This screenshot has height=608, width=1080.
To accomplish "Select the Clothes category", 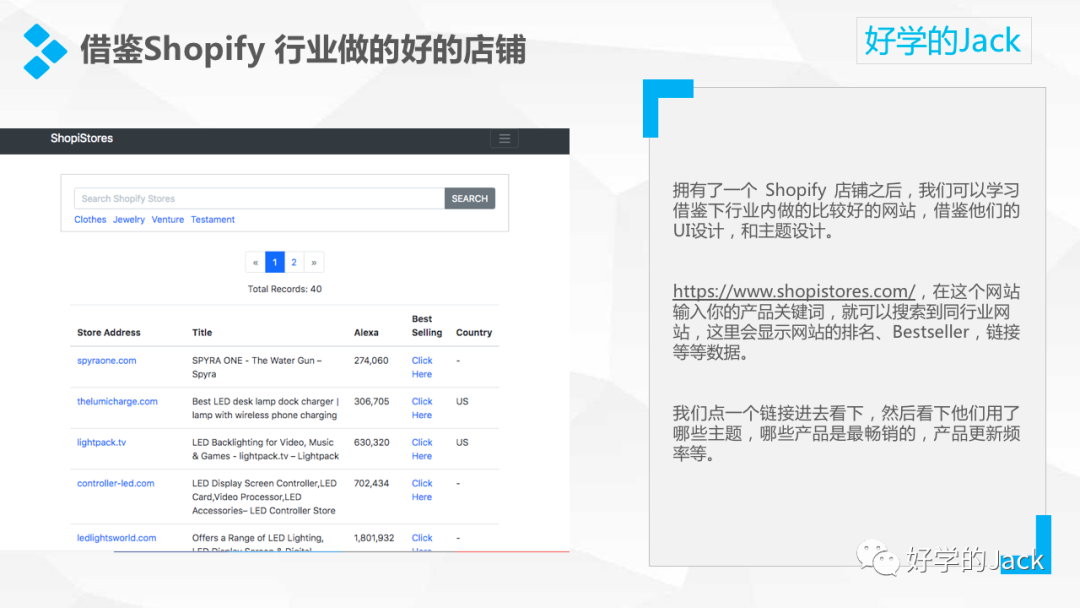I will point(90,219).
